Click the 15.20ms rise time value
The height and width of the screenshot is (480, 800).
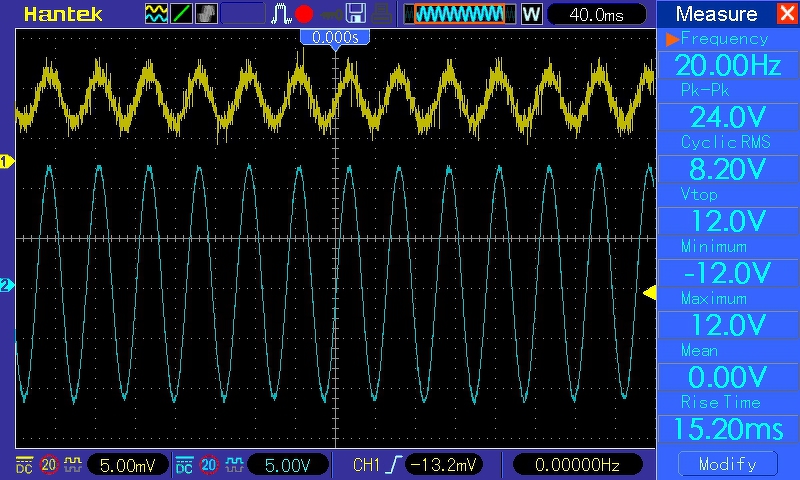728,428
